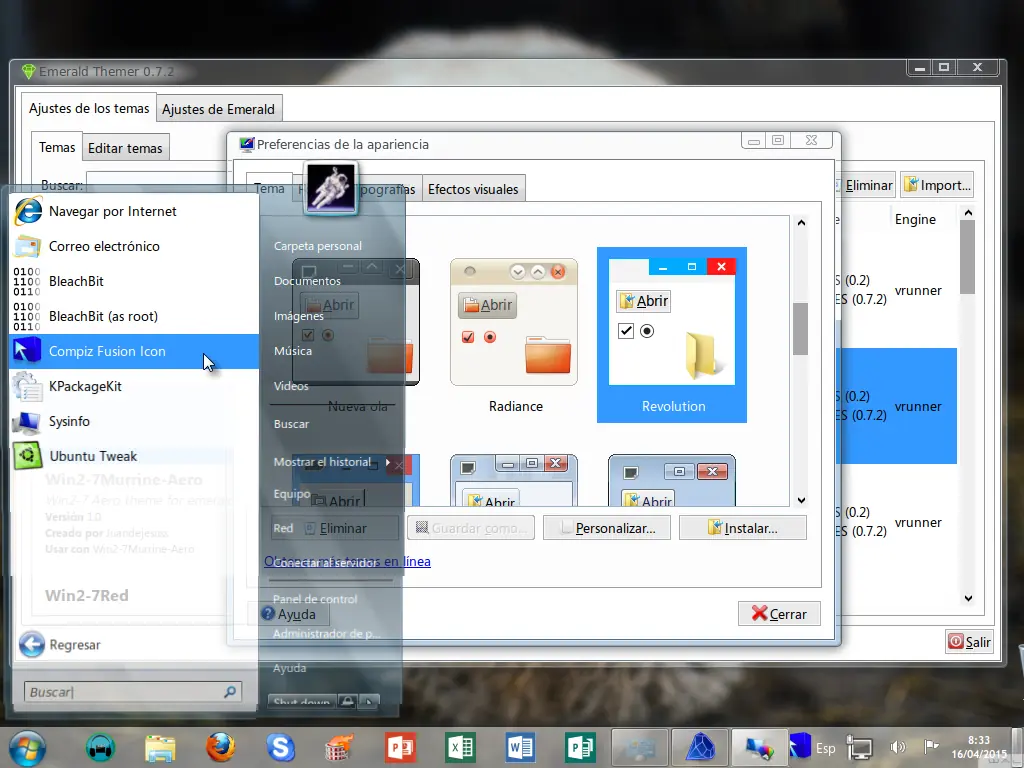1024x768 pixels.
Task: Click the lock button beside Shut down
Action: (347, 702)
